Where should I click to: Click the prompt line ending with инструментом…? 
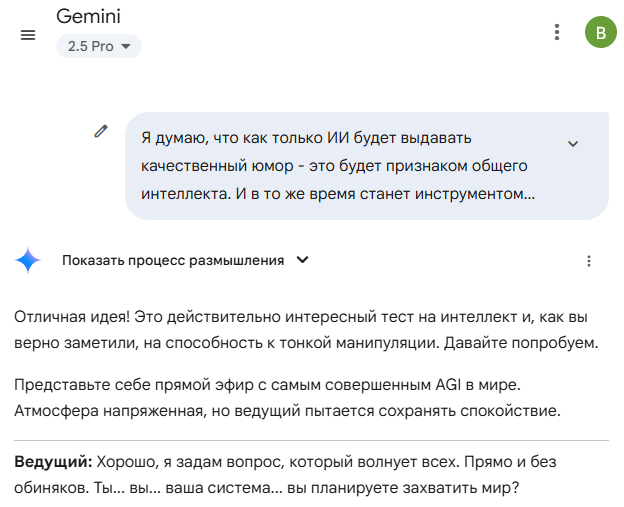(x=338, y=194)
